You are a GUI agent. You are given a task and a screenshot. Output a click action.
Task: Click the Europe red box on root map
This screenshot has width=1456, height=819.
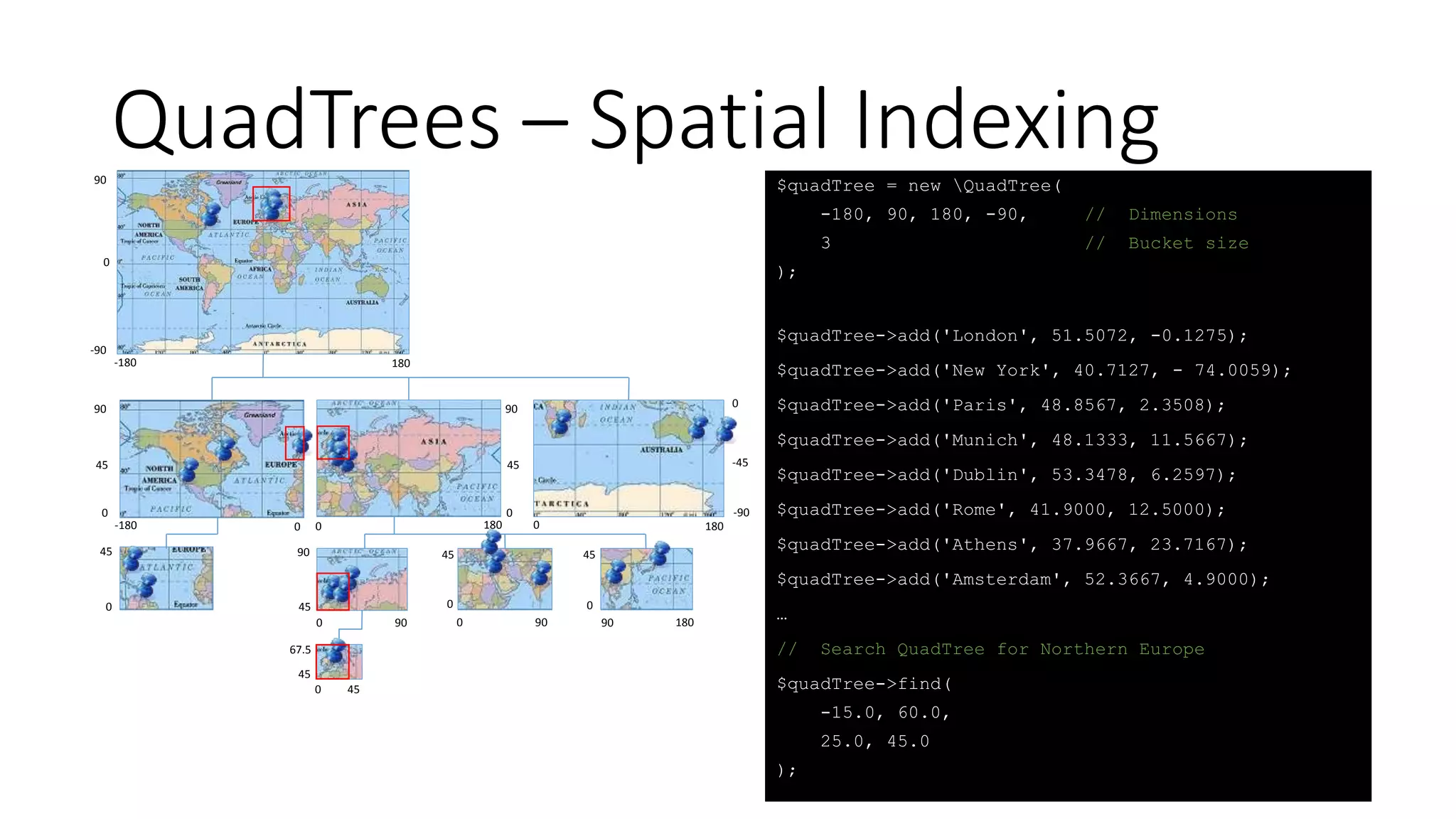coord(272,204)
